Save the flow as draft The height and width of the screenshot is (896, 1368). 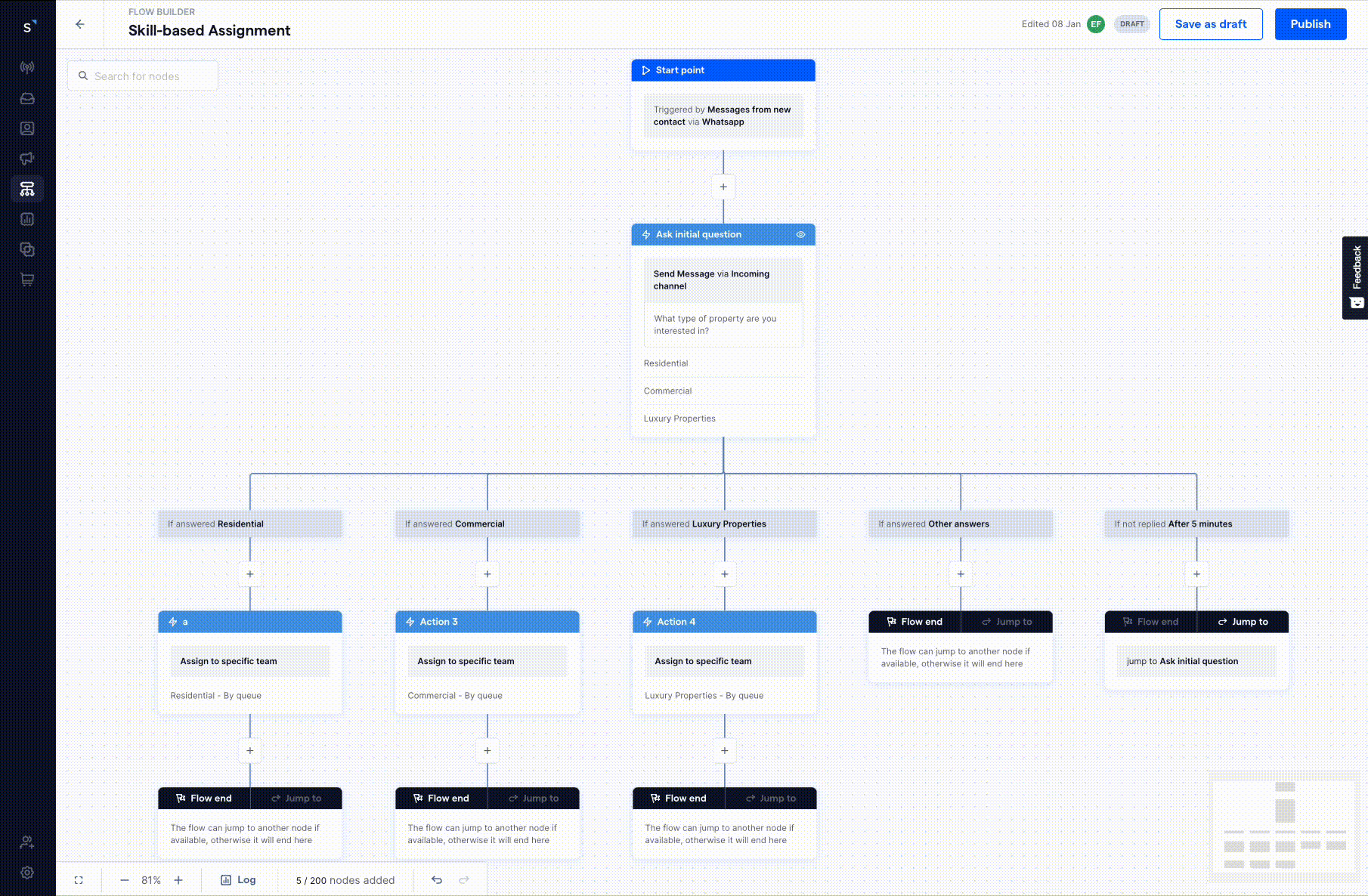point(1211,23)
